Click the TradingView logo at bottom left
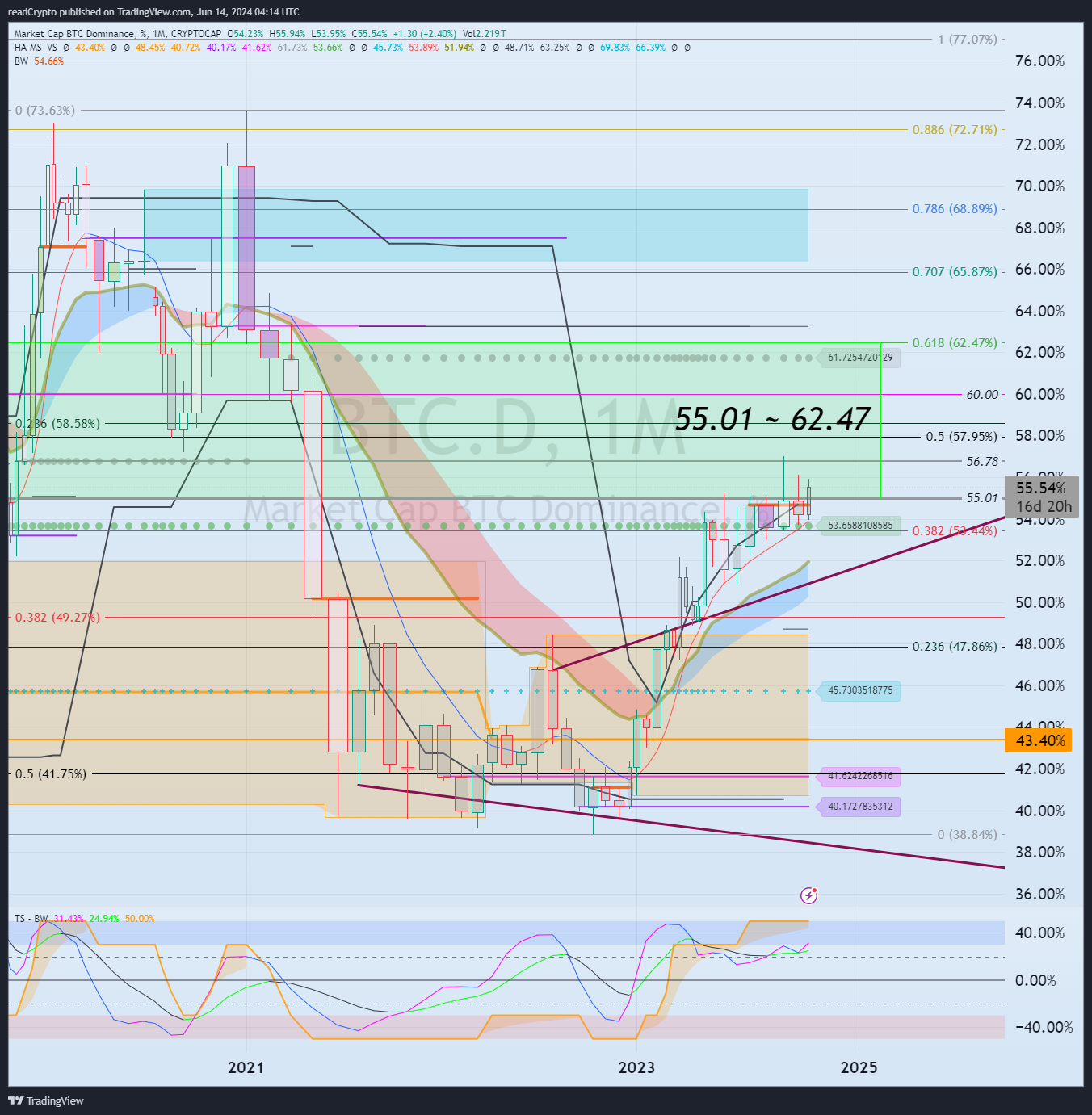This screenshot has height=1115, width=1092. tap(45, 1100)
